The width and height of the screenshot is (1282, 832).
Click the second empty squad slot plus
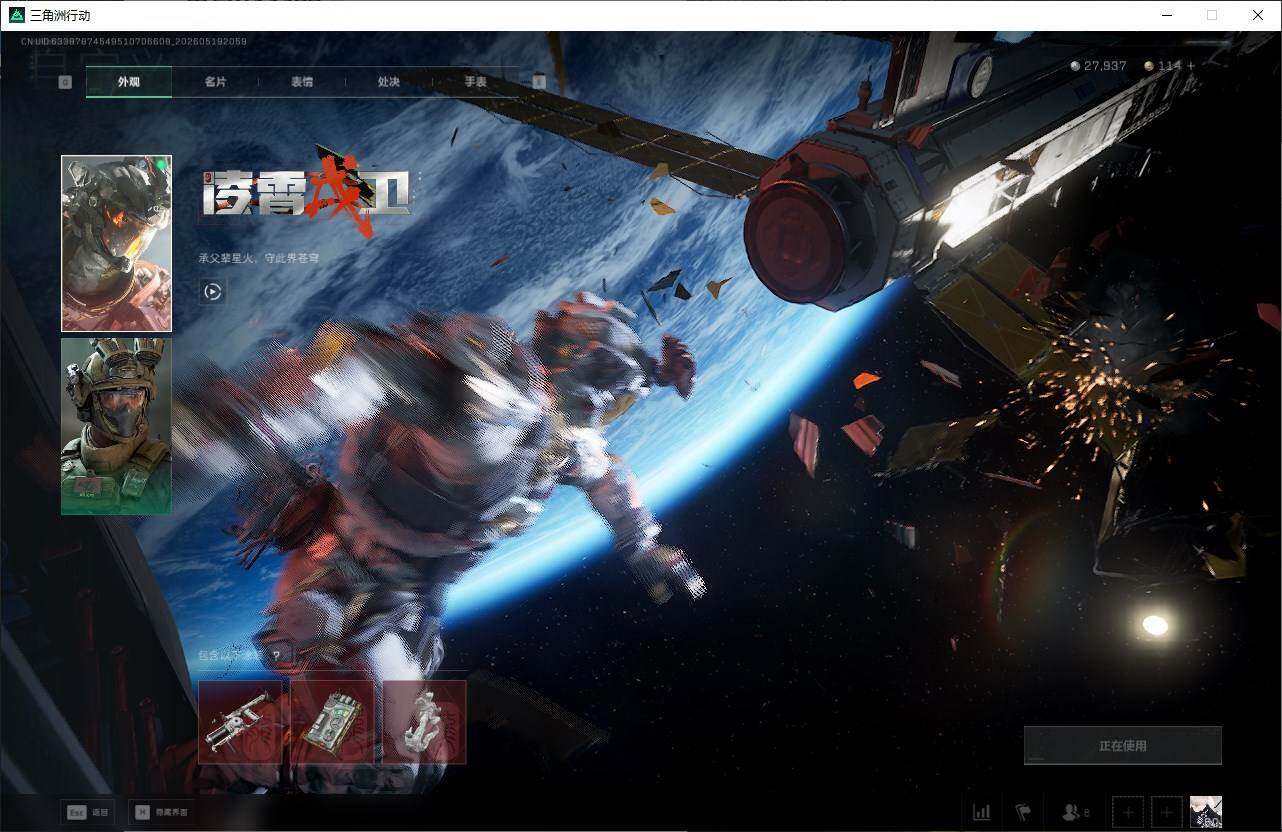tap(1166, 812)
